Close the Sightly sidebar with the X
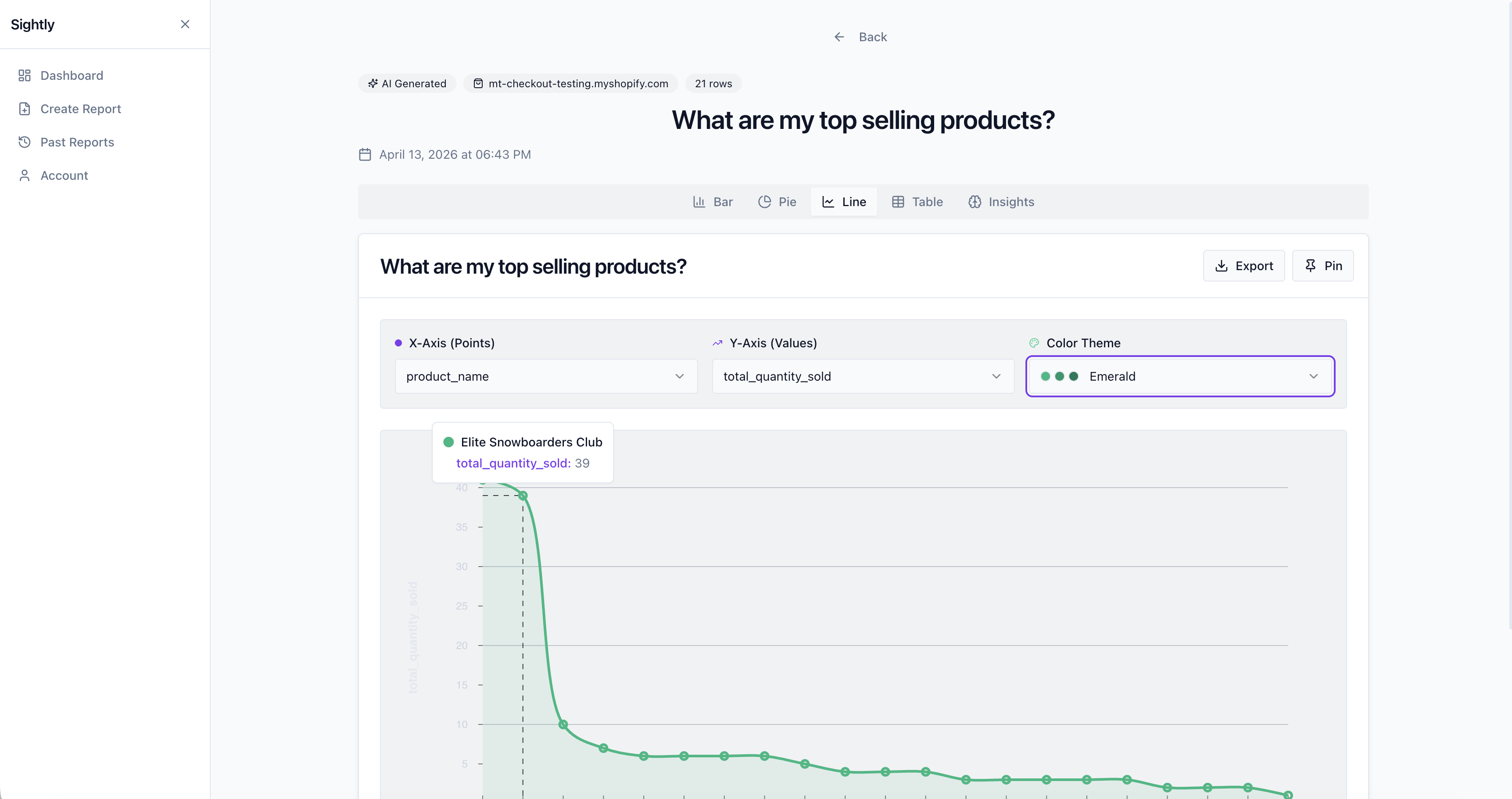The height and width of the screenshot is (799, 1512). coord(185,24)
